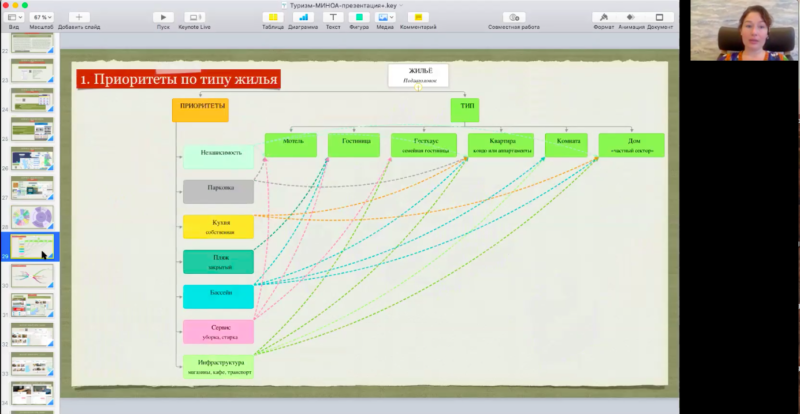Toggle the Format inspector panel

click(x=604, y=17)
